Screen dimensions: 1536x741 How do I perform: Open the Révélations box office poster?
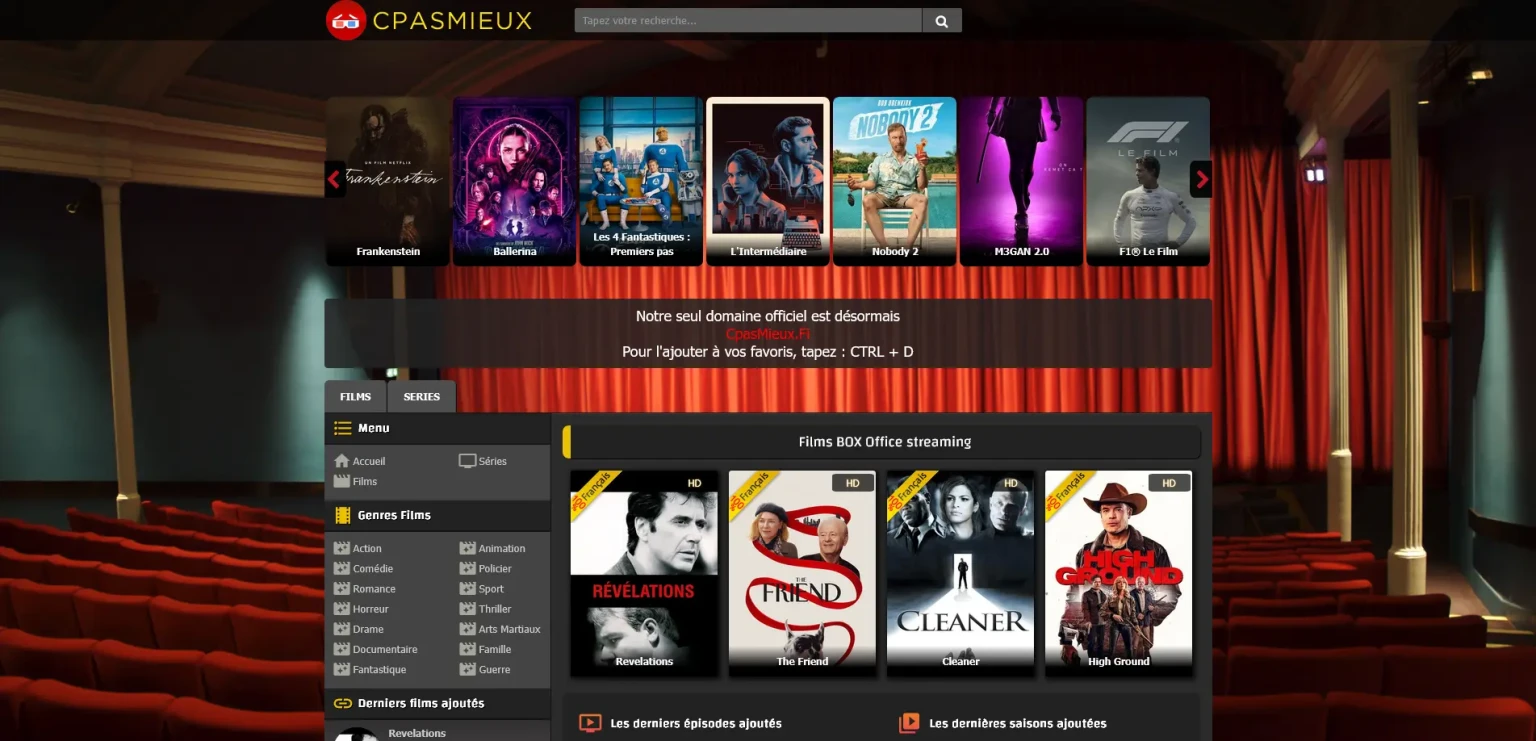point(644,572)
